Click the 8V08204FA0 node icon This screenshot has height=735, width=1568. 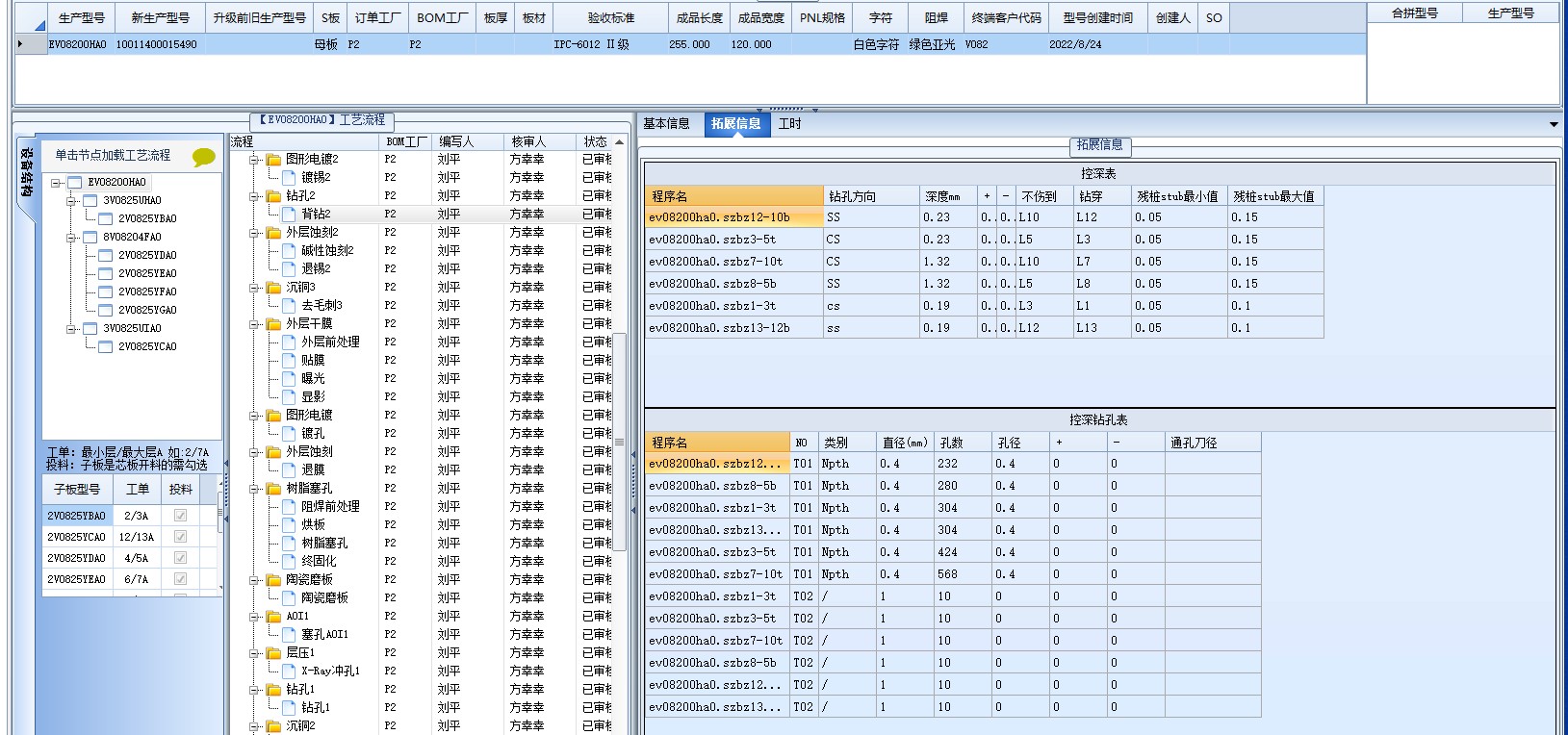[x=90, y=237]
